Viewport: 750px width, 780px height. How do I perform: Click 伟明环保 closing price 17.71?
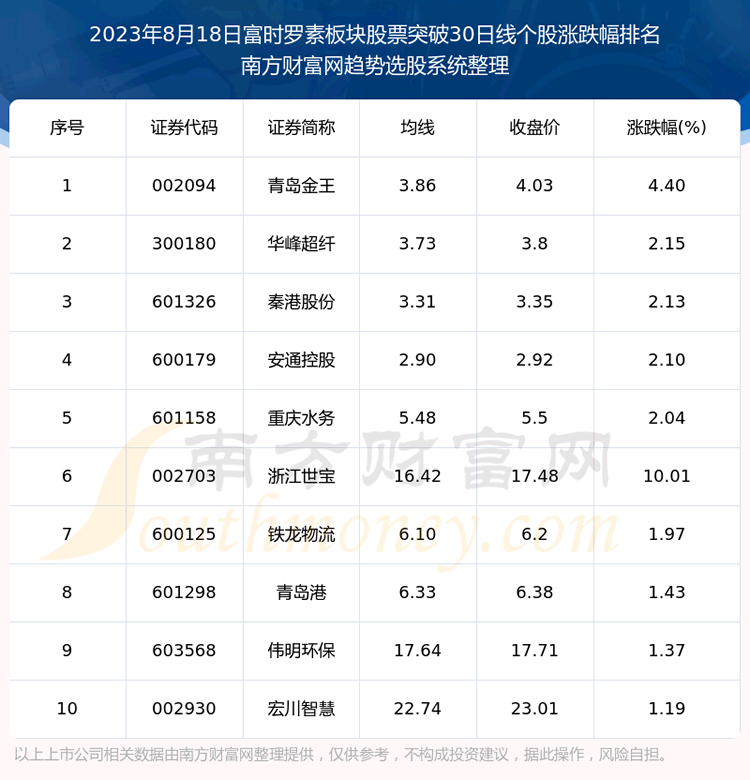click(535, 651)
